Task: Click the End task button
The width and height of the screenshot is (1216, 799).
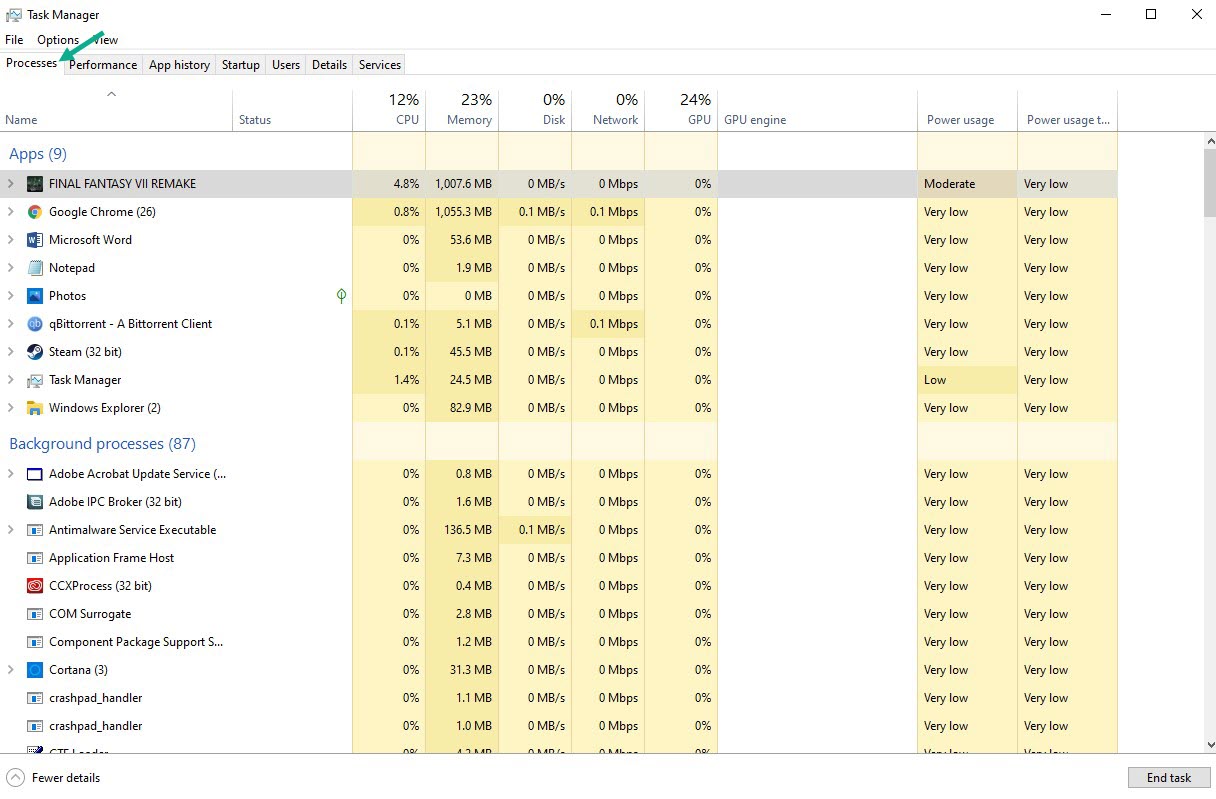Action: [1169, 777]
